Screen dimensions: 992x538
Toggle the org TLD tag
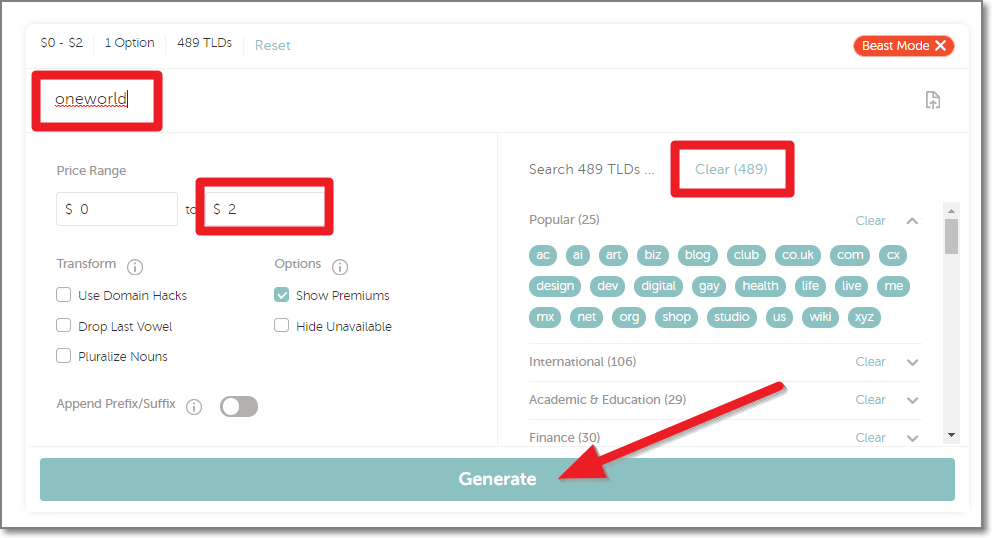click(629, 317)
